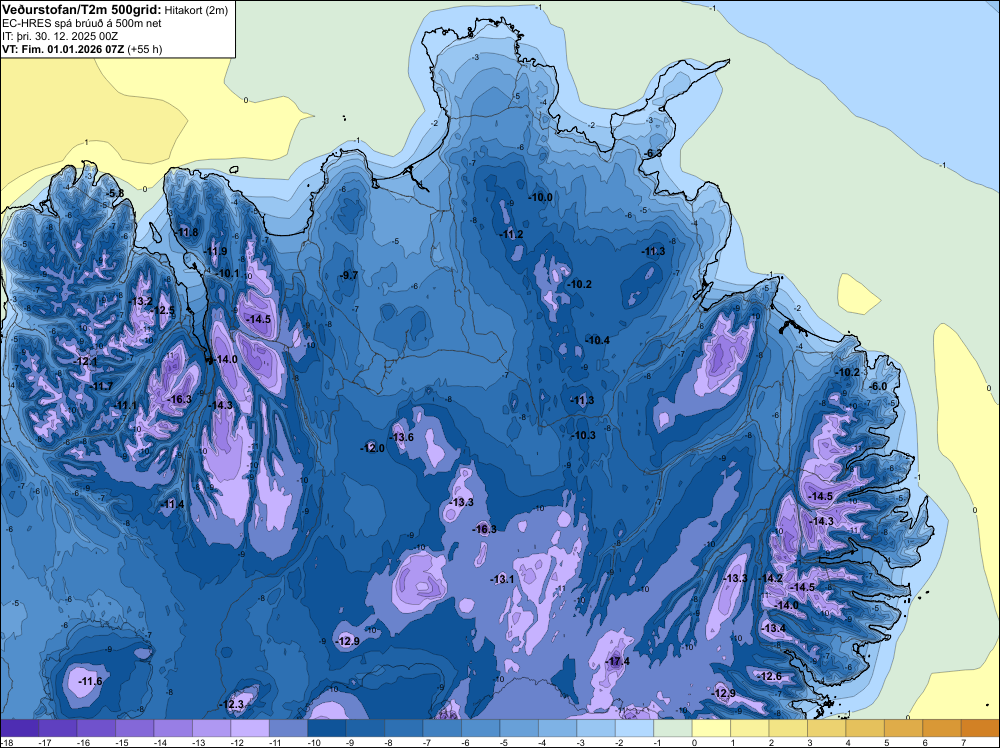Click the -11.2 temperature value
The image size is (1000, 748).
pyautogui.click(x=511, y=235)
